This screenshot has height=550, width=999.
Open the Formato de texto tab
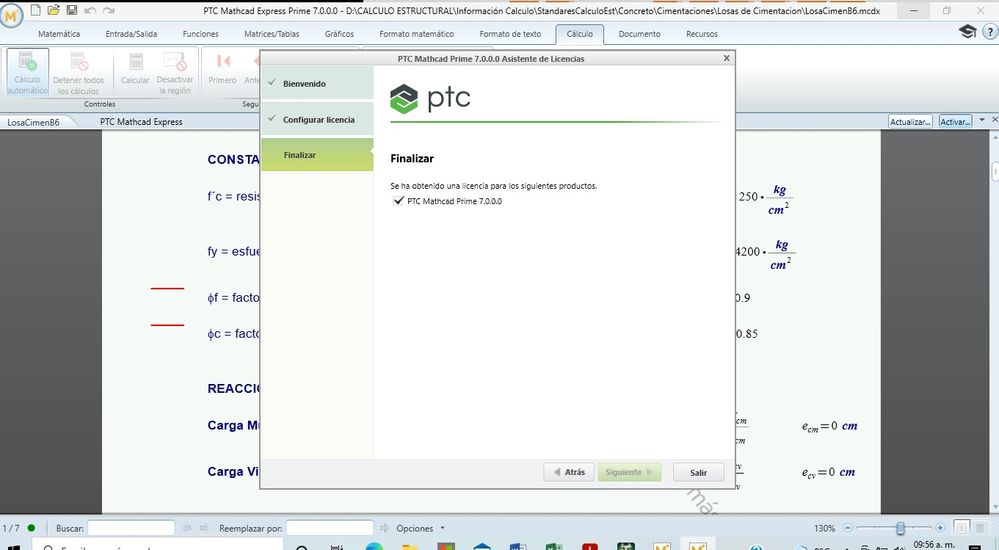pyautogui.click(x=510, y=34)
